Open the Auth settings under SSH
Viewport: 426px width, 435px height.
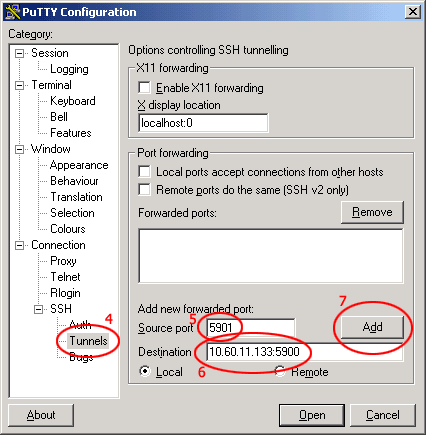tap(80, 325)
